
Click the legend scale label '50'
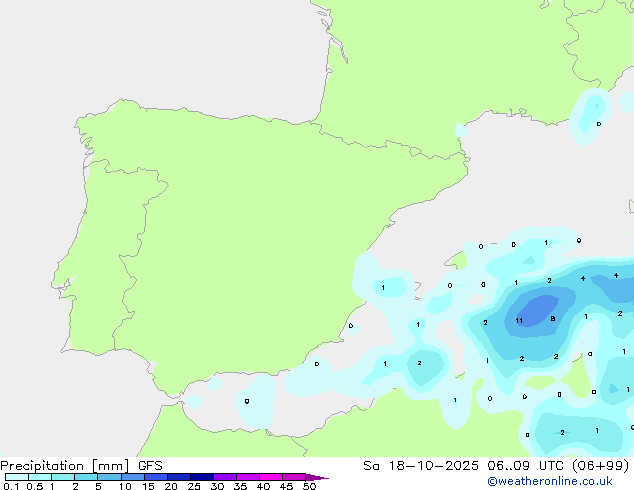point(309,486)
